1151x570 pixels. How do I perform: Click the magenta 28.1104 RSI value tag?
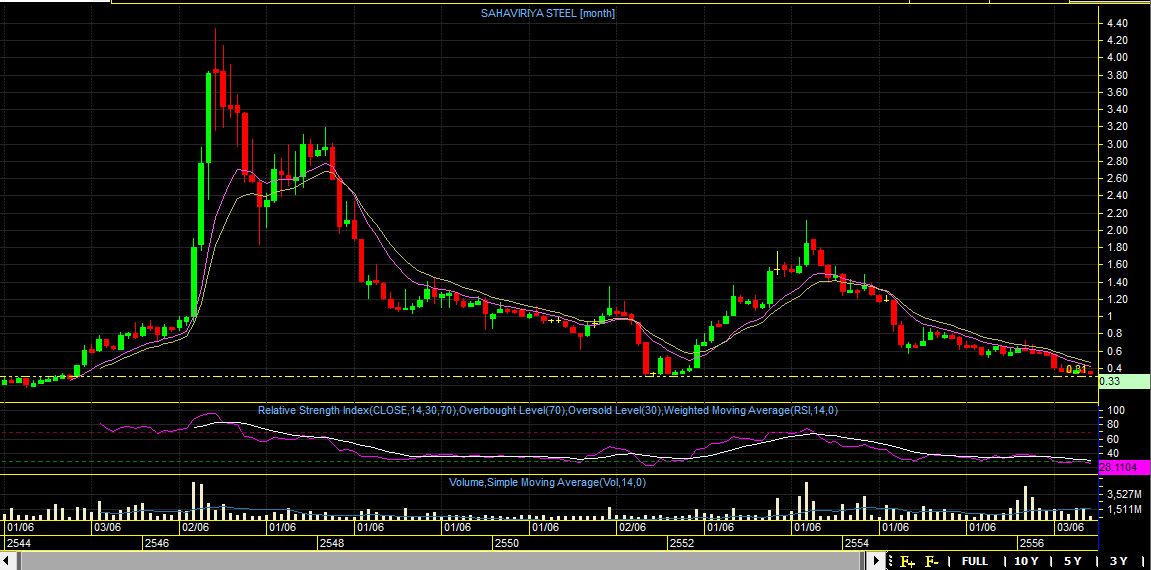click(1124, 467)
